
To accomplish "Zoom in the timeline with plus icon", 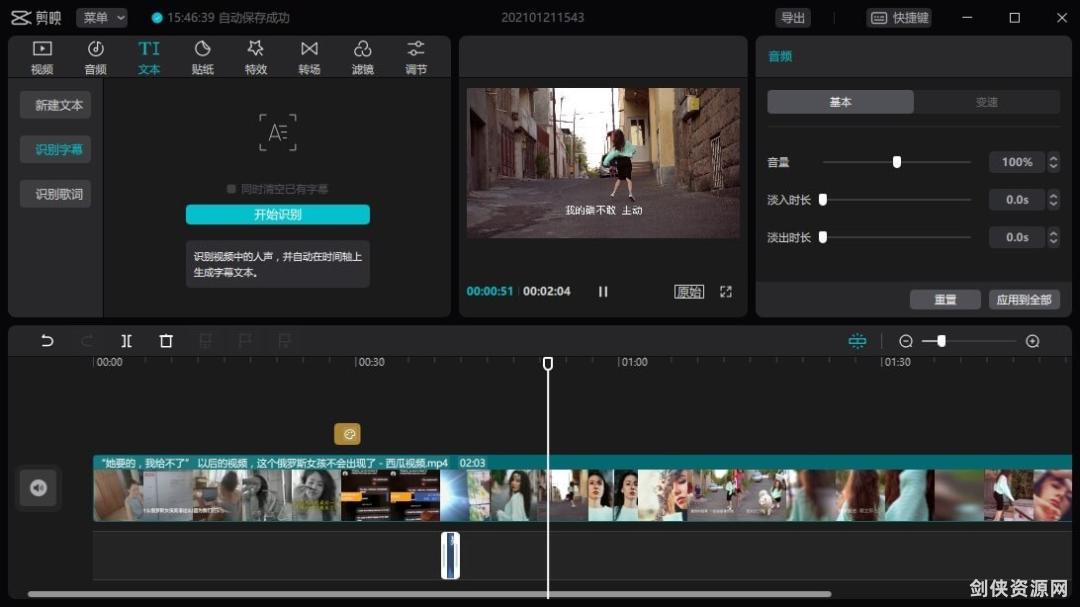I will pos(1033,341).
